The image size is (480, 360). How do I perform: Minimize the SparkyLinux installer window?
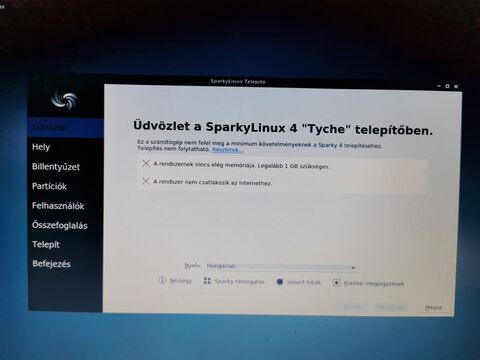(x=439, y=86)
